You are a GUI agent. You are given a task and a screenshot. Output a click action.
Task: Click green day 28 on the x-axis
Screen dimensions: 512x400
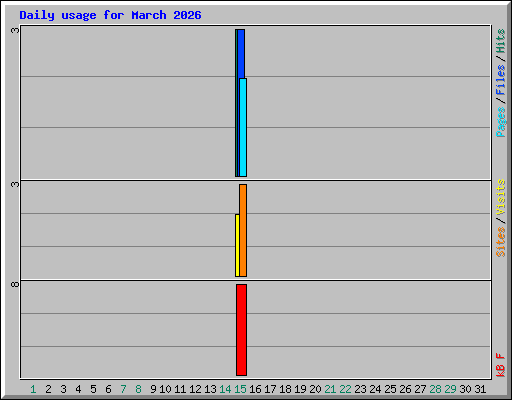pos(435,389)
